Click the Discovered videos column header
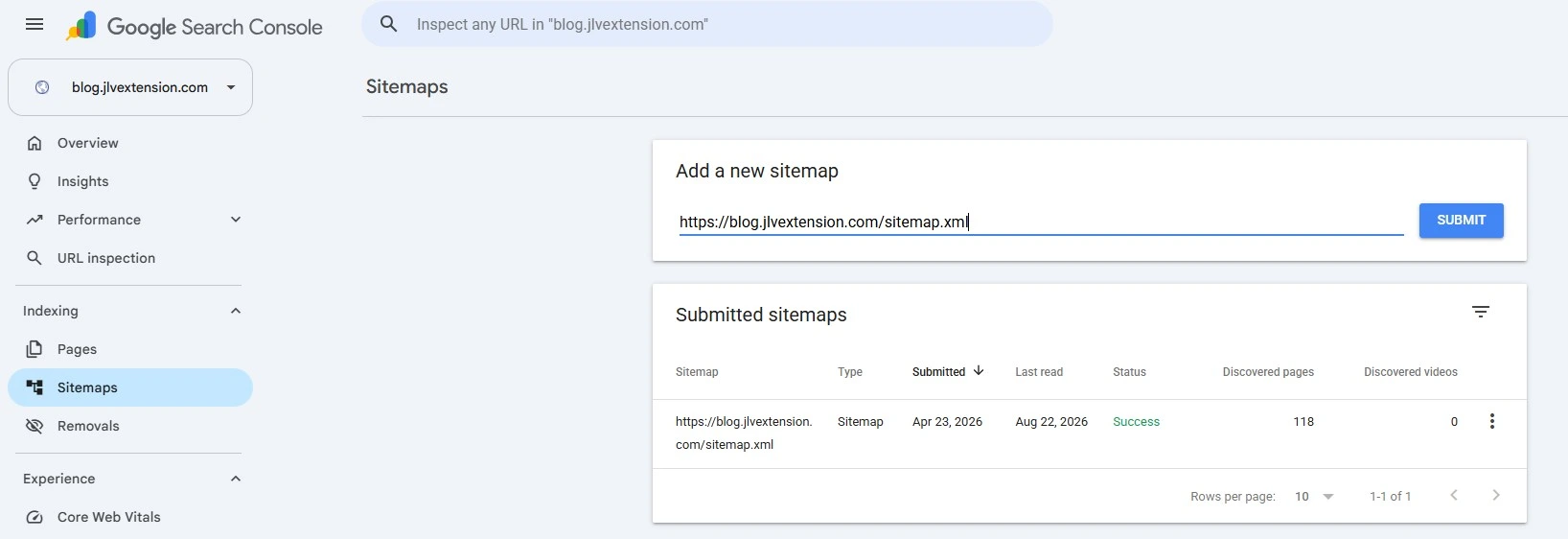Image resolution: width=1568 pixels, height=539 pixels. [1411, 372]
